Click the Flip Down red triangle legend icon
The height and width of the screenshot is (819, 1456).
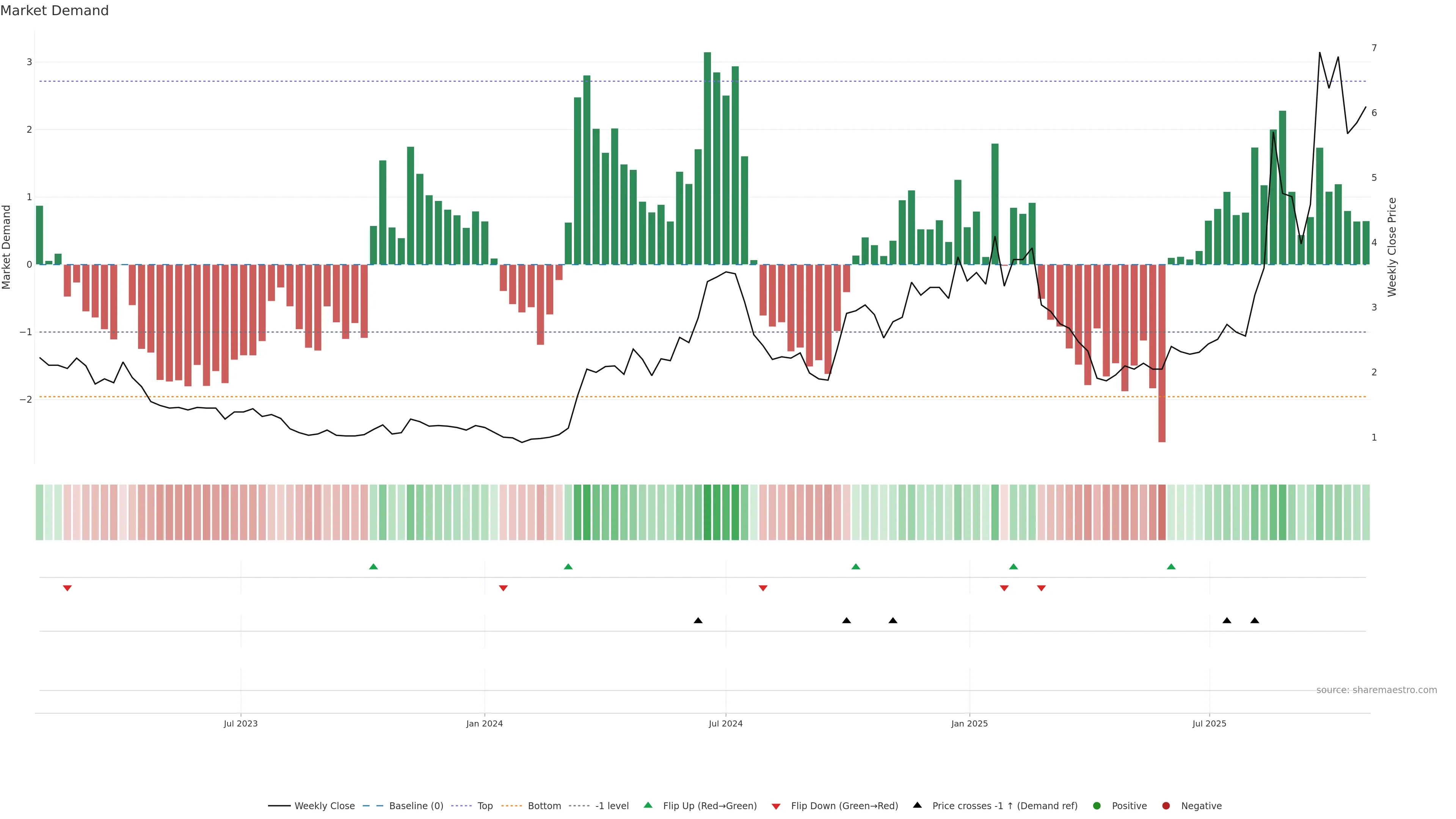point(775,806)
